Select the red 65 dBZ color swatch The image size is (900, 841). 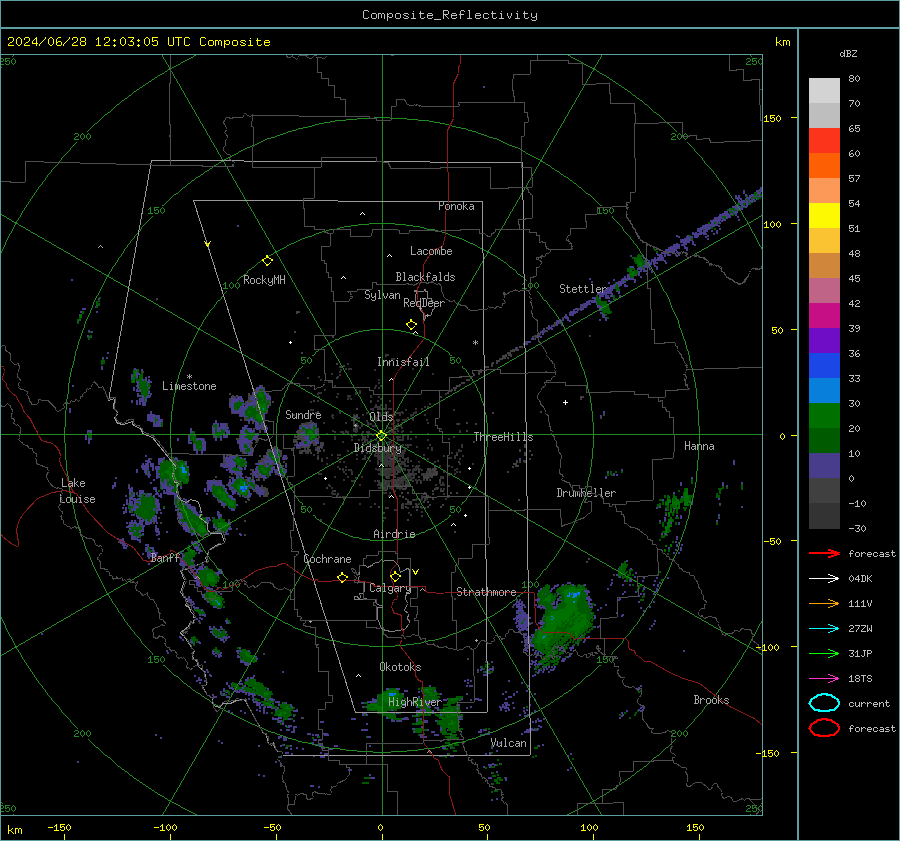[x=824, y=141]
